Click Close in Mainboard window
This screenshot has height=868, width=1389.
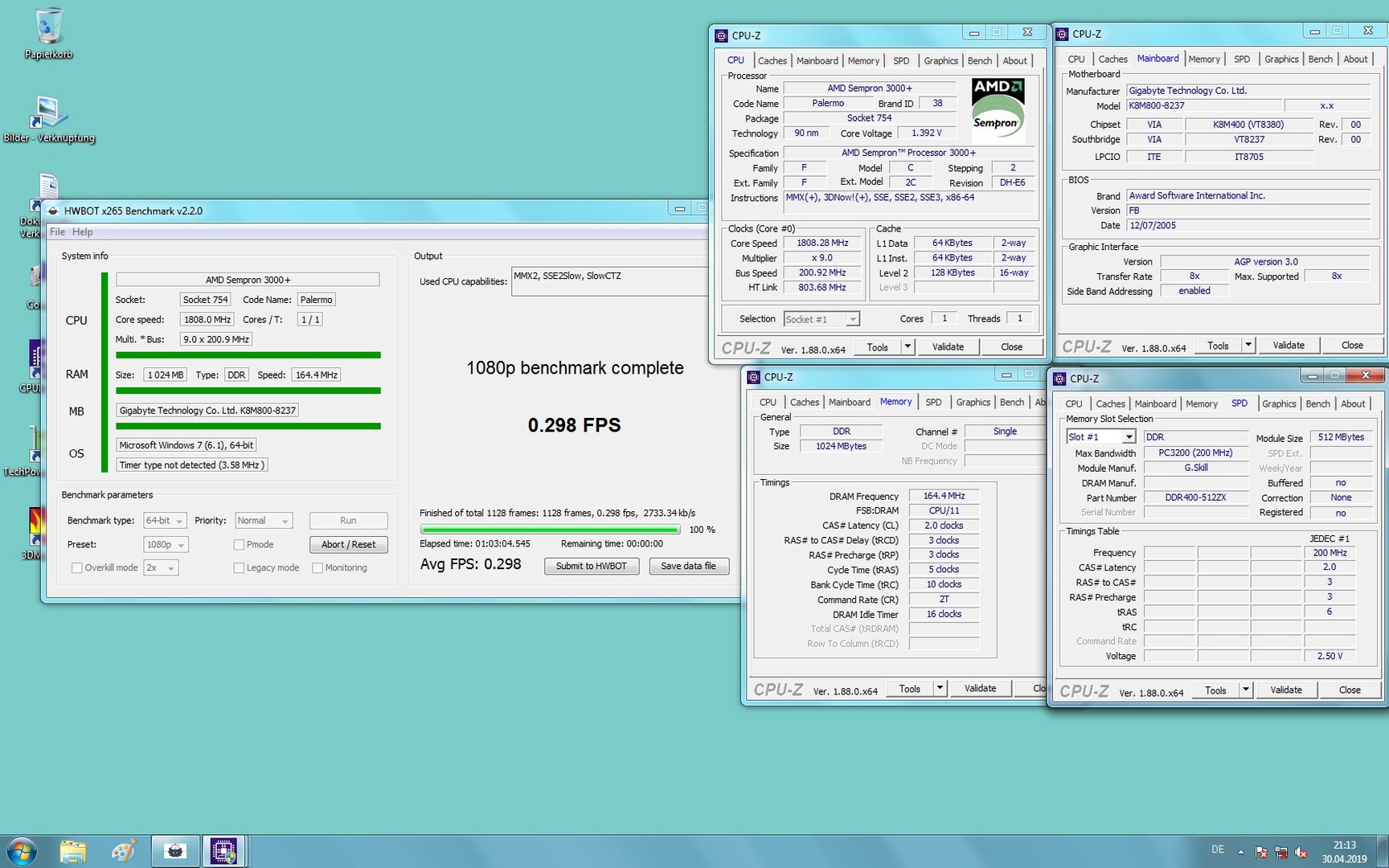click(x=1352, y=345)
